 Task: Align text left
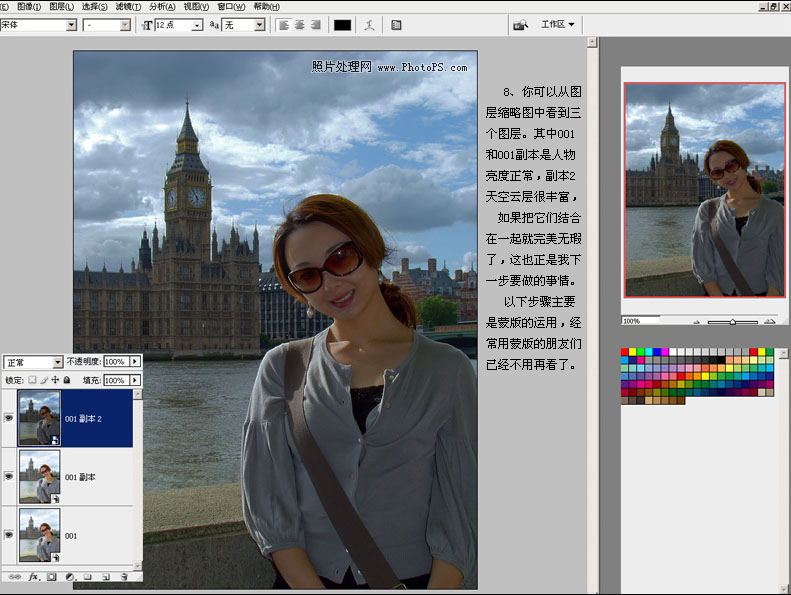pyautogui.click(x=284, y=25)
